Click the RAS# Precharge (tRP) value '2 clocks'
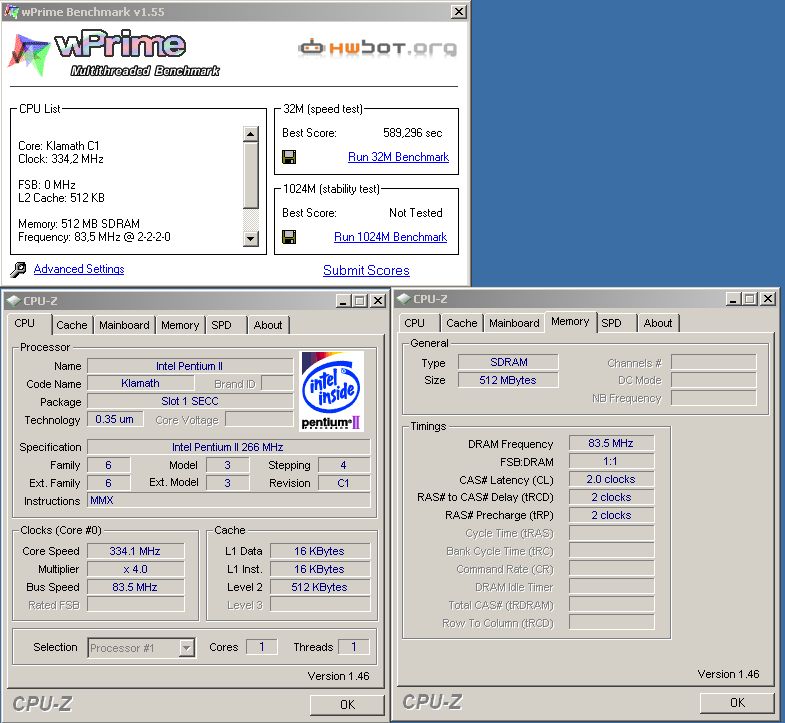This screenshot has height=723, width=785. [611, 515]
